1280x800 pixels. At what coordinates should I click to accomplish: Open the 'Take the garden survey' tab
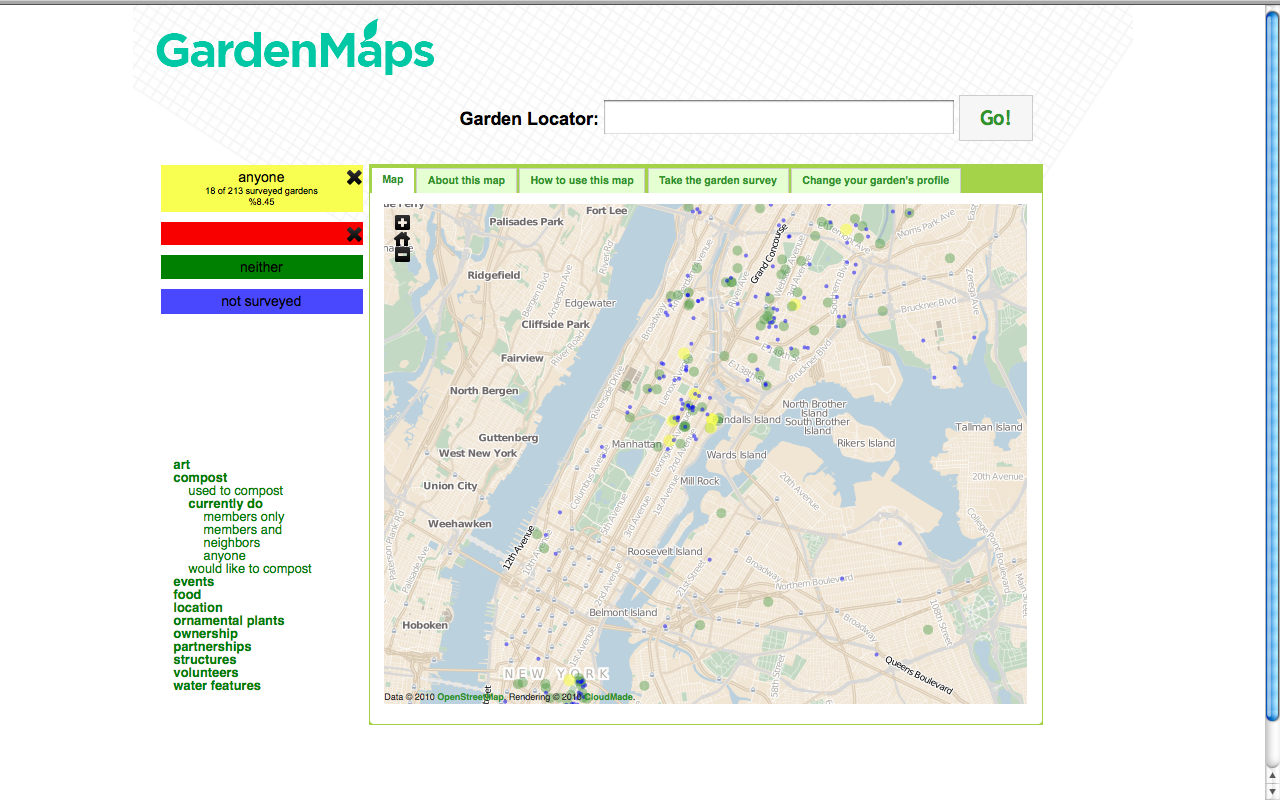click(x=717, y=181)
